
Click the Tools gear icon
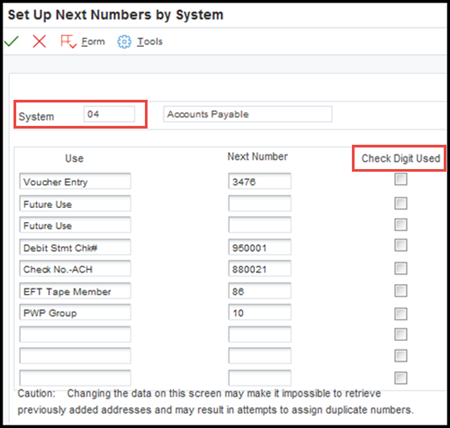[124, 42]
